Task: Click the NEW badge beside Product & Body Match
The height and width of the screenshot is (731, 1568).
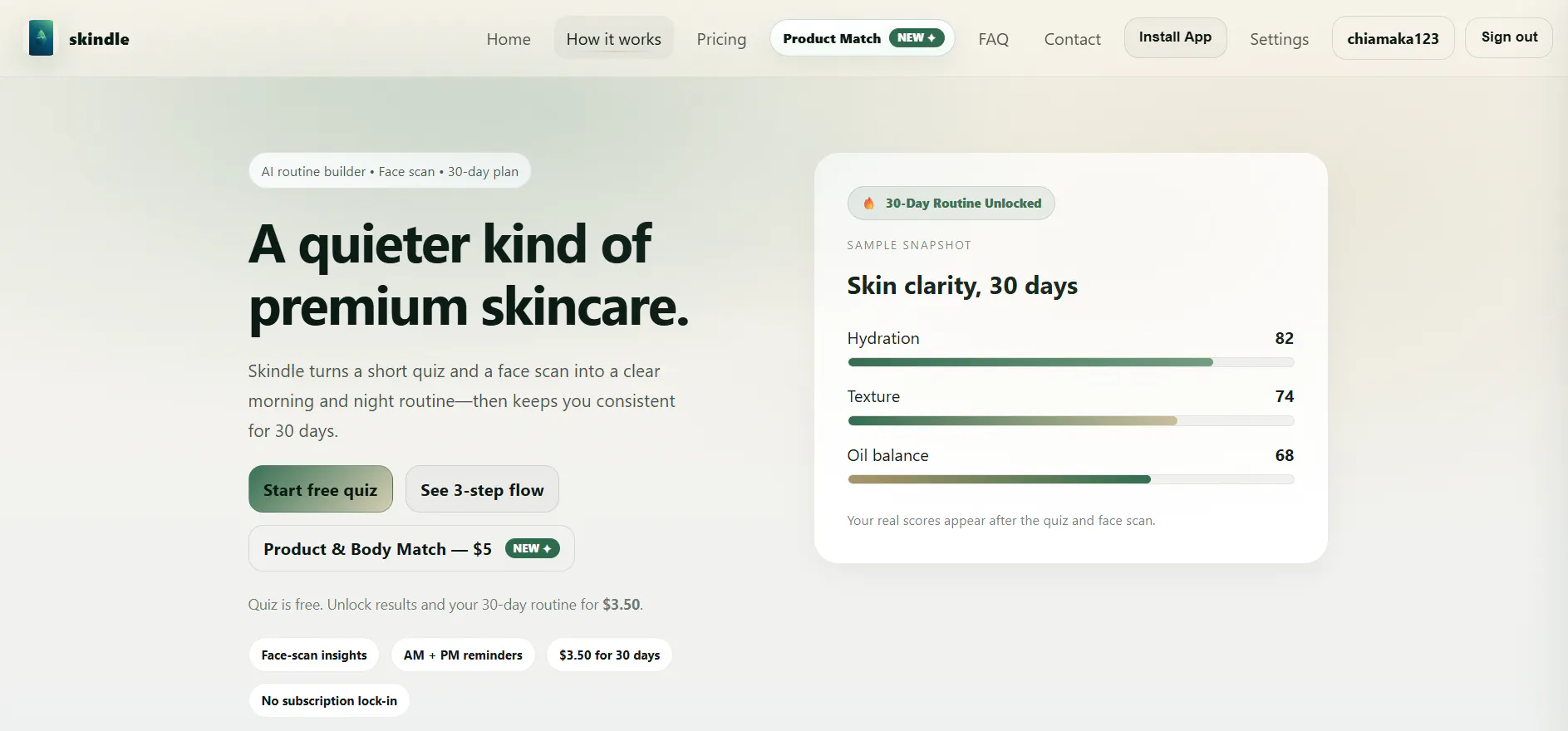Action: (x=533, y=548)
